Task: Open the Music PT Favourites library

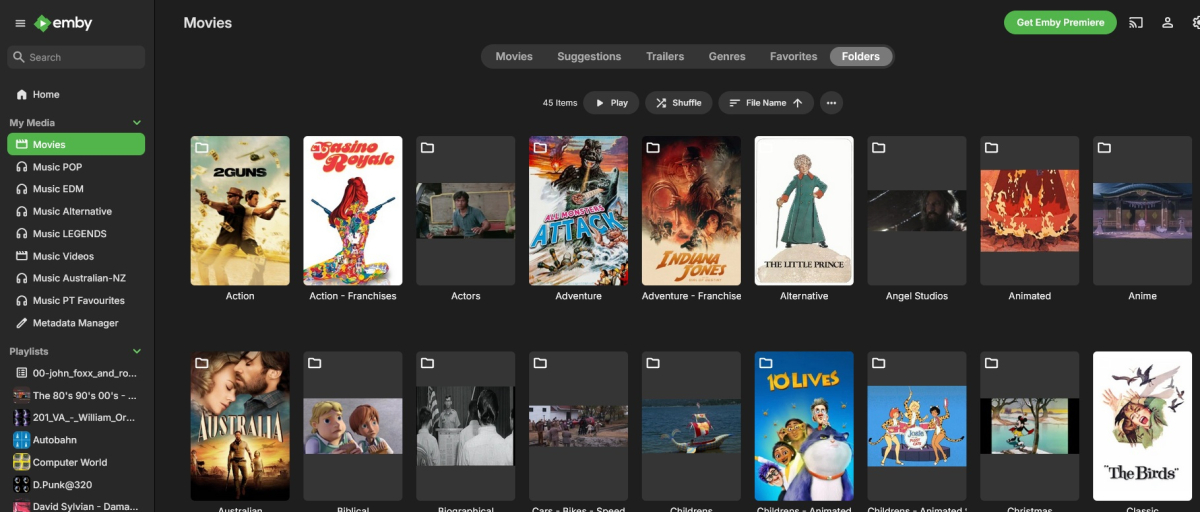Action: tap(76, 300)
